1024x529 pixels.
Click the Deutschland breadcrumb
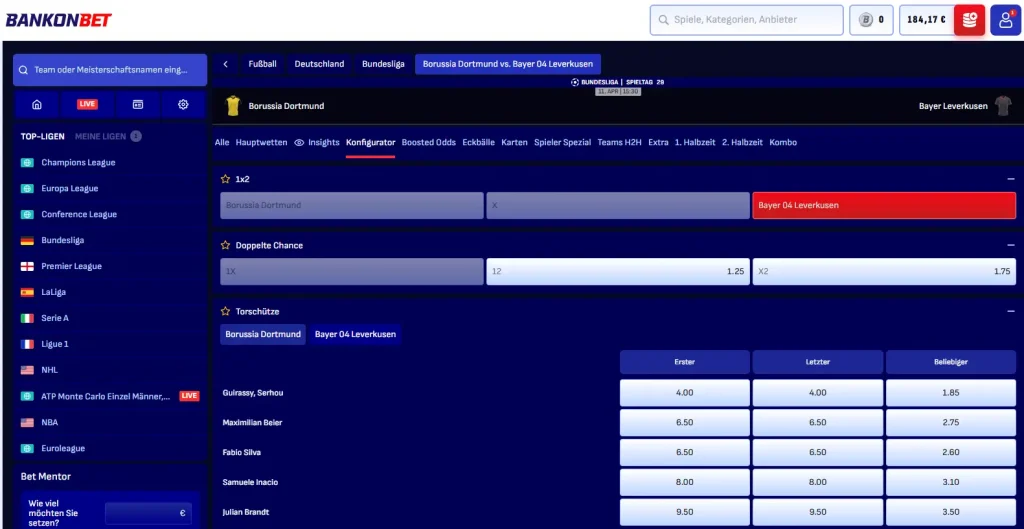[319, 64]
